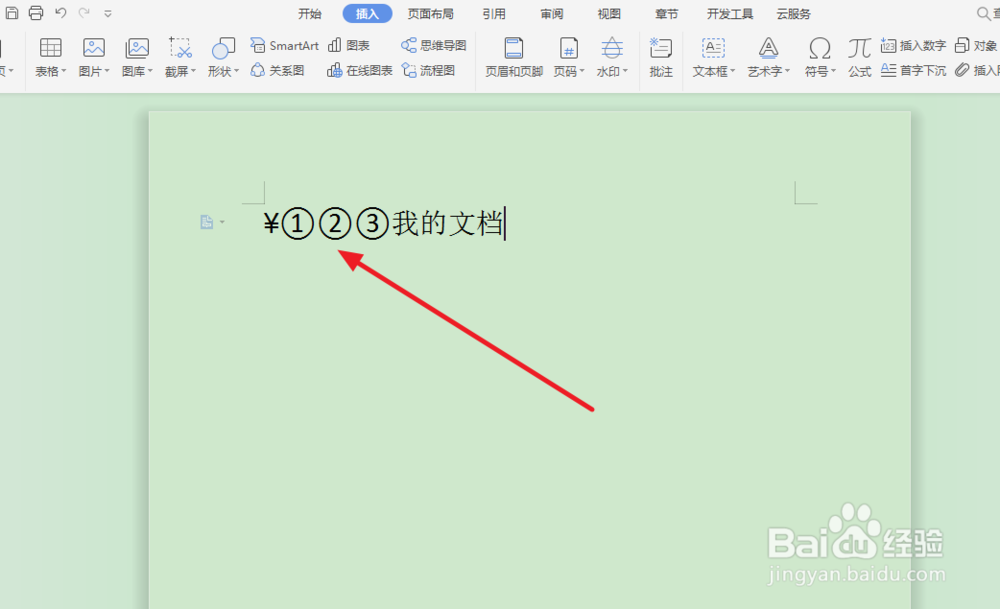Save the document from quick access bar
Viewport: 1000px width, 609px height.
[11, 13]
